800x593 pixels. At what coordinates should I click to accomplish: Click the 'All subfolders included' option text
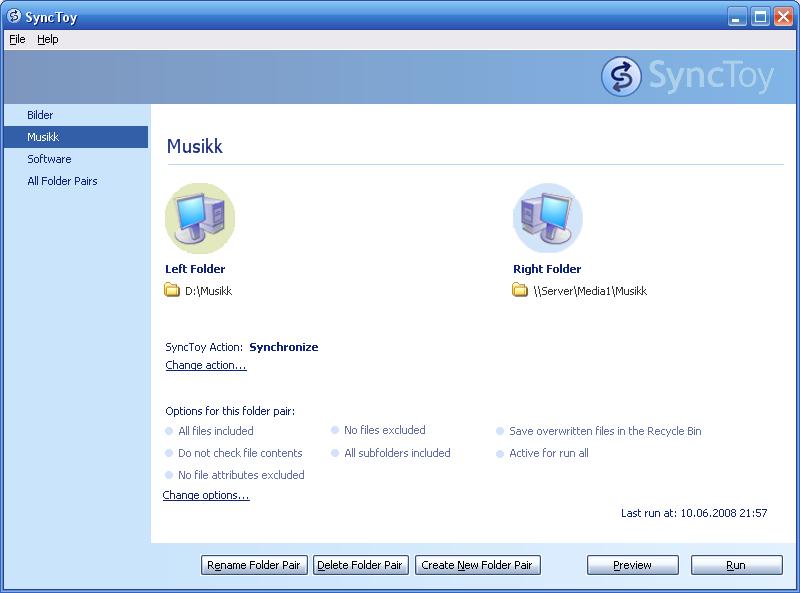(x=397, y=453)
